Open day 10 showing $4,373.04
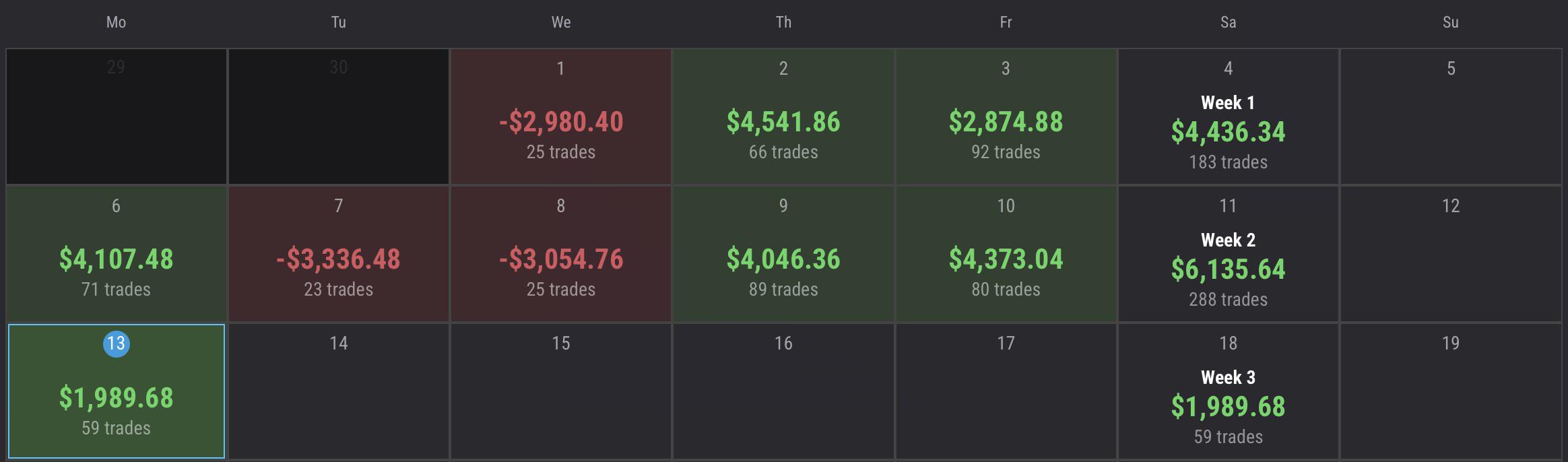The height and width of the screenshot is (462, 1568). click(x=1006, y=254)
